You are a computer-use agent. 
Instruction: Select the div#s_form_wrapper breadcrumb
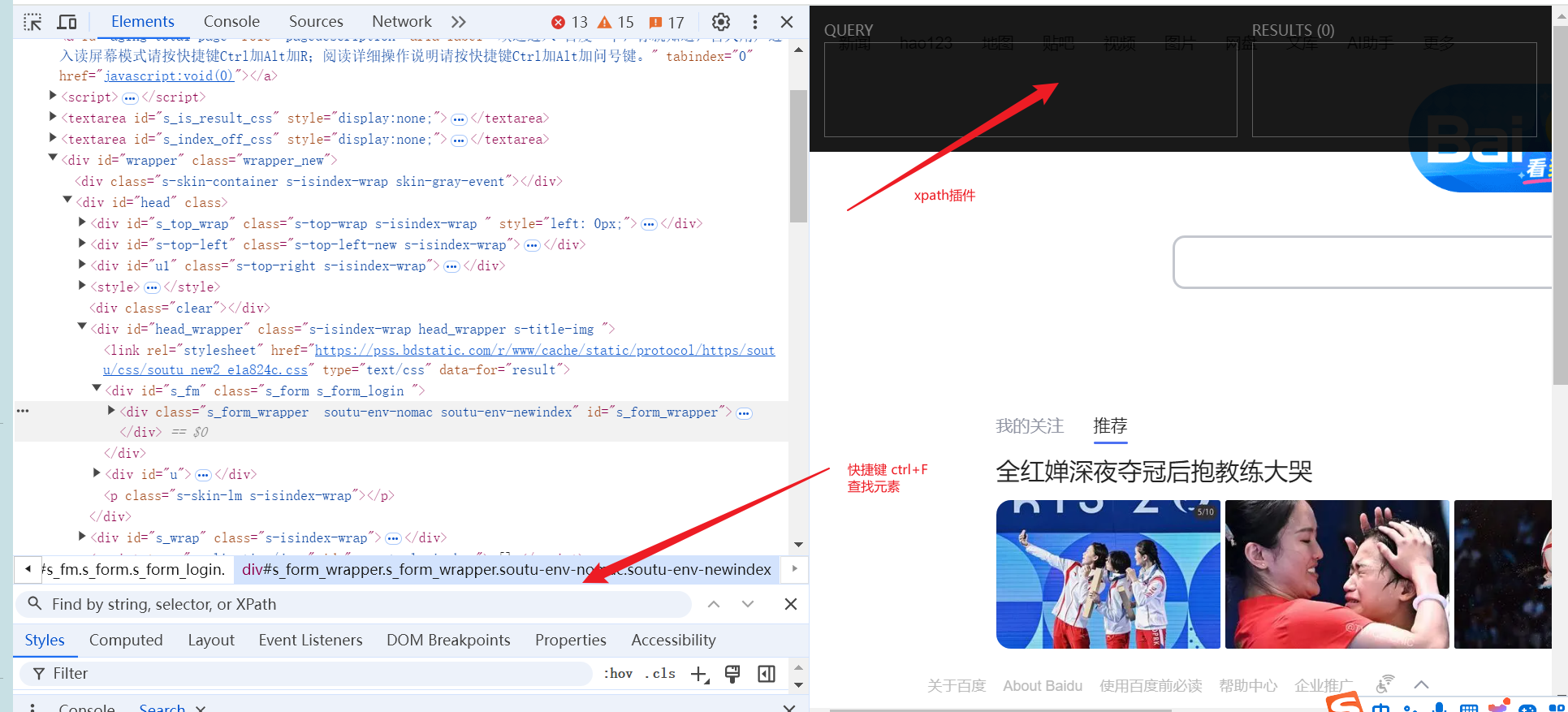(x=507, y=570)
